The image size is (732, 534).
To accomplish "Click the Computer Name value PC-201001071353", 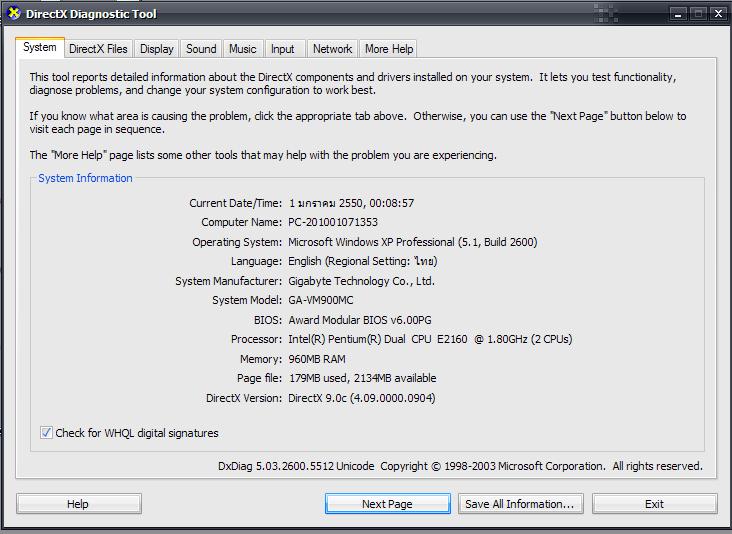I will pos(333,222).
